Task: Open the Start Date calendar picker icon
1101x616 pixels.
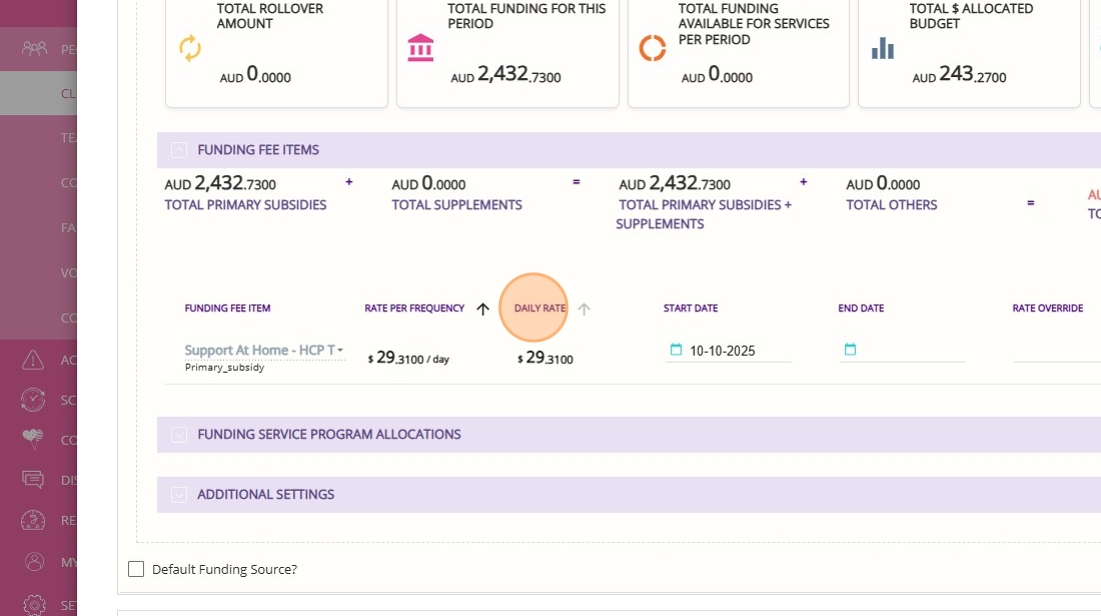Action: pos(676,350)
